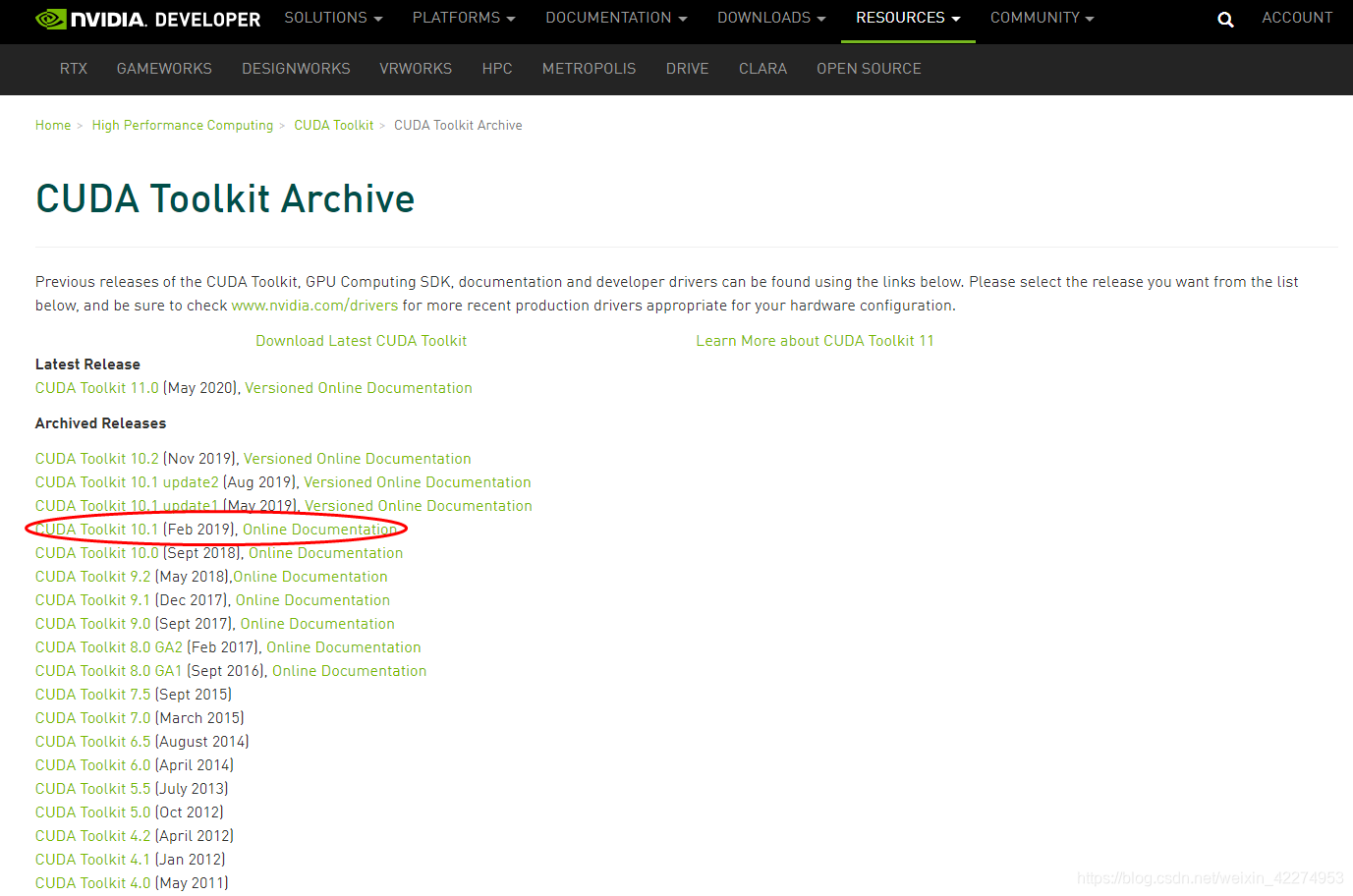Select GameWorks in the secondary nav

click(164, 69)
